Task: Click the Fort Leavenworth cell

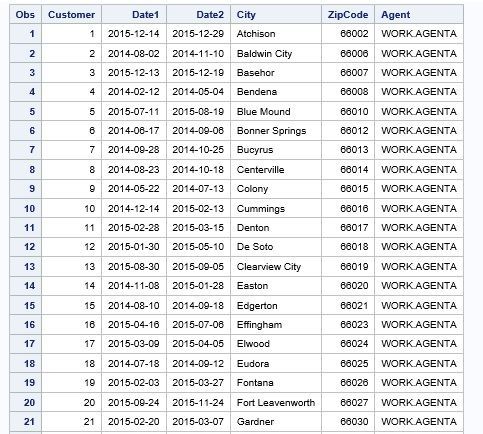Action: coord(276,403)
